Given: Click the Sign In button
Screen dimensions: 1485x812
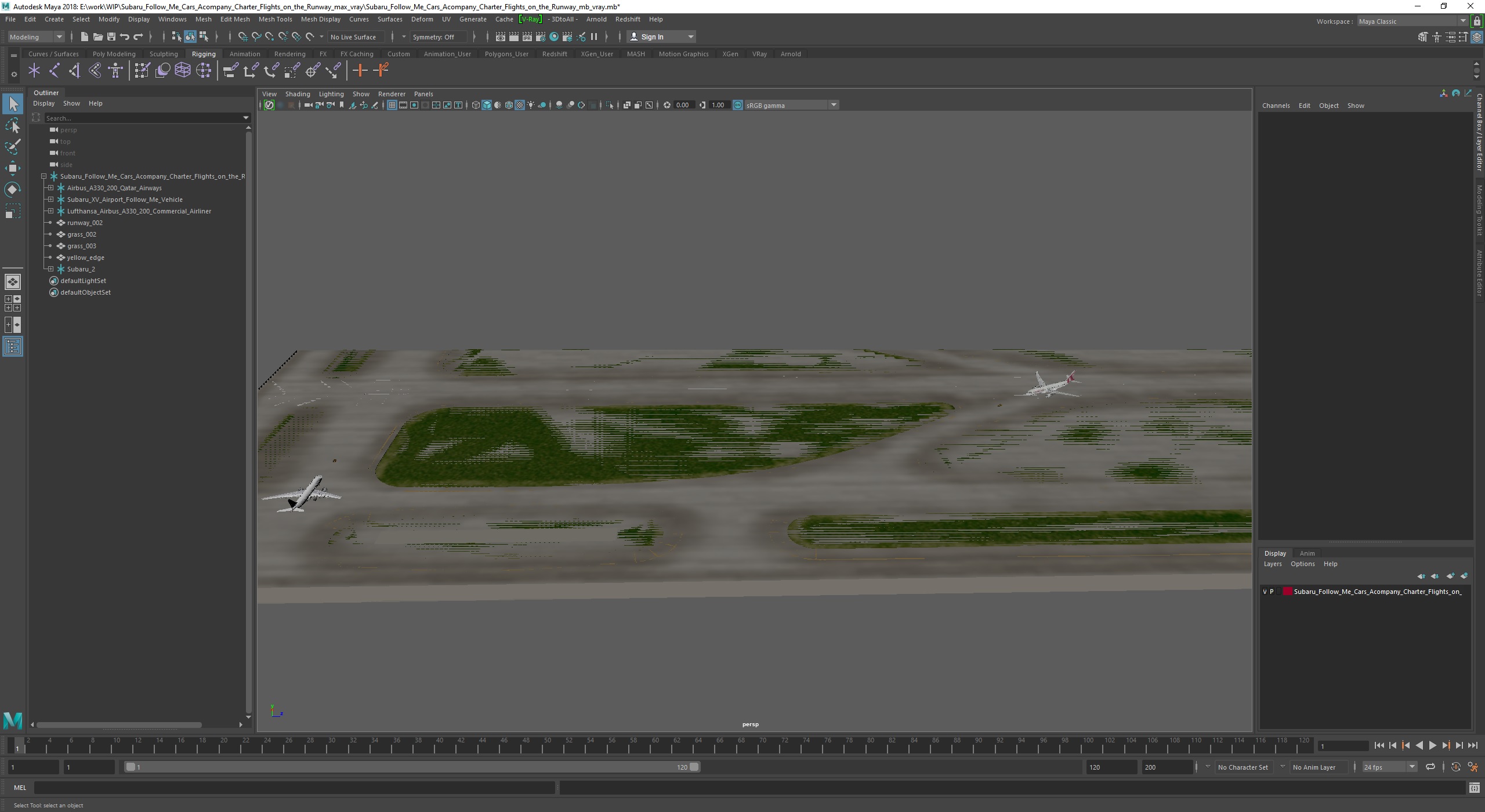Looking at the screenshot, I should 661,37.
